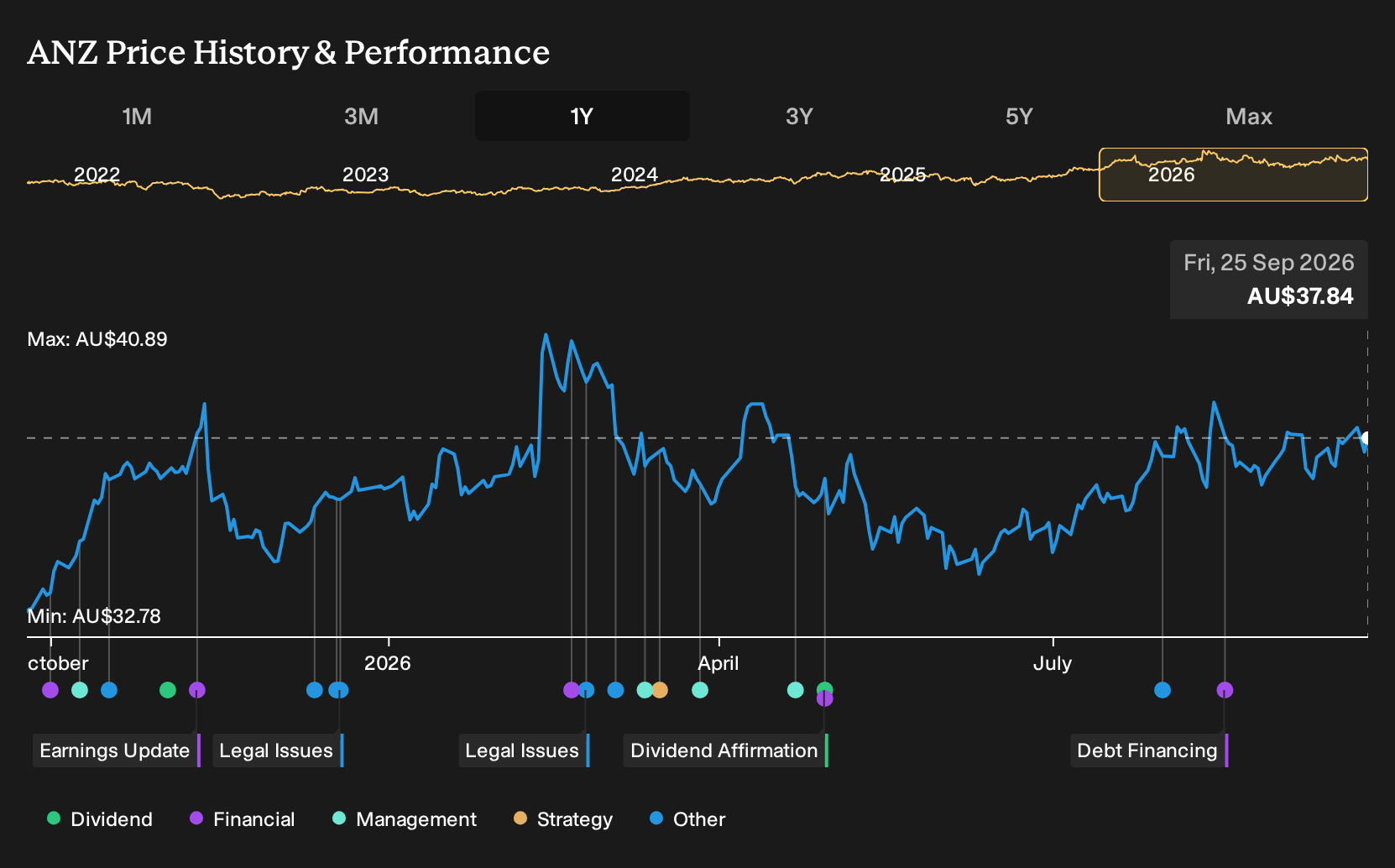Open the Debt Financing event label
This screenshot has height=868, width=1395.
[x=1149, y=750]
